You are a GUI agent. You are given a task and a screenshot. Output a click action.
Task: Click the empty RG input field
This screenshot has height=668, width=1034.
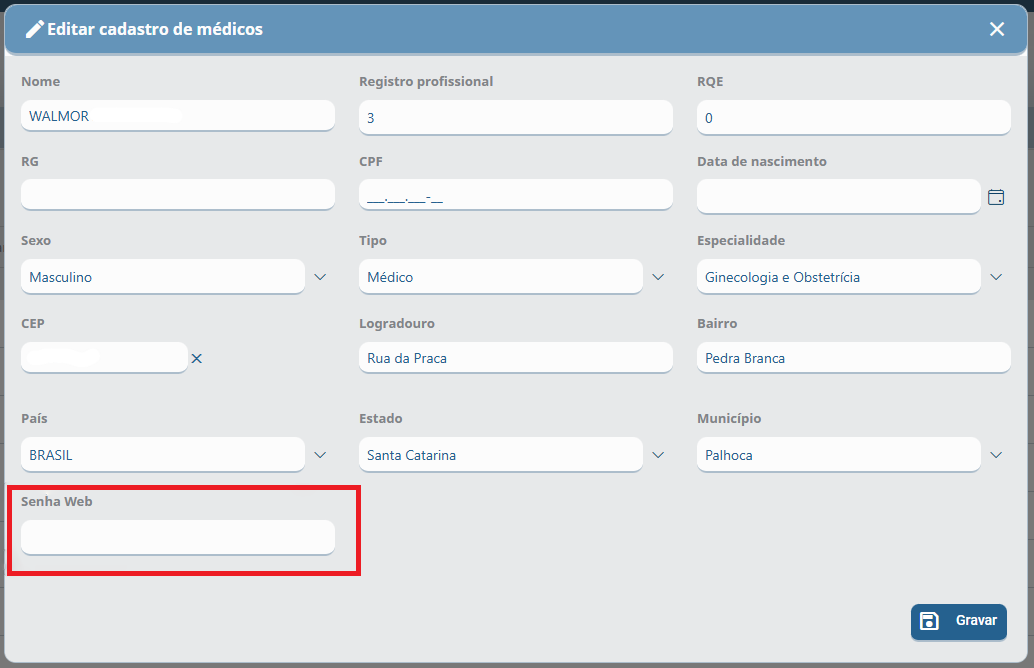[x=178, y=195]
